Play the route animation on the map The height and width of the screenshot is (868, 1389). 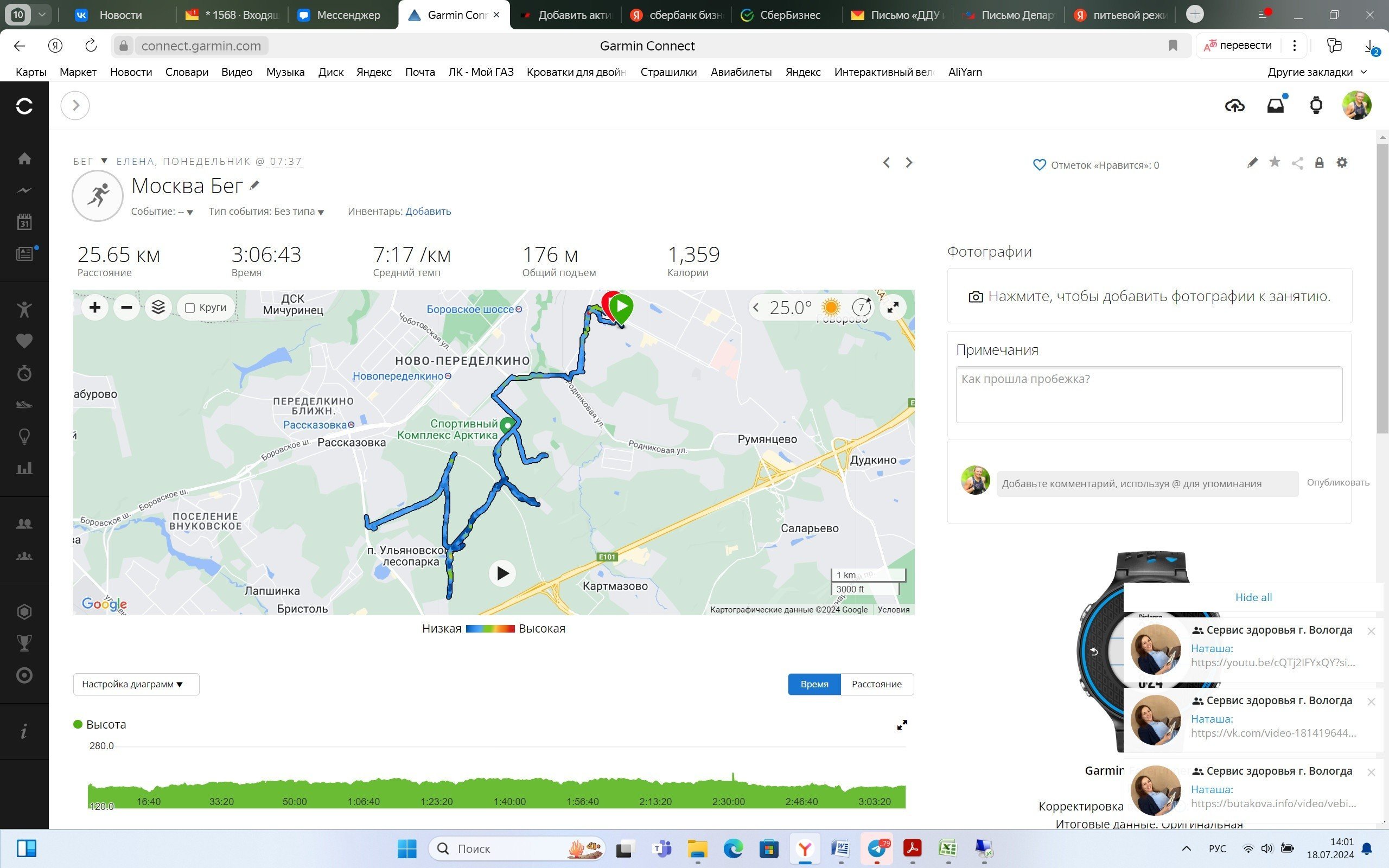point(502,573)
